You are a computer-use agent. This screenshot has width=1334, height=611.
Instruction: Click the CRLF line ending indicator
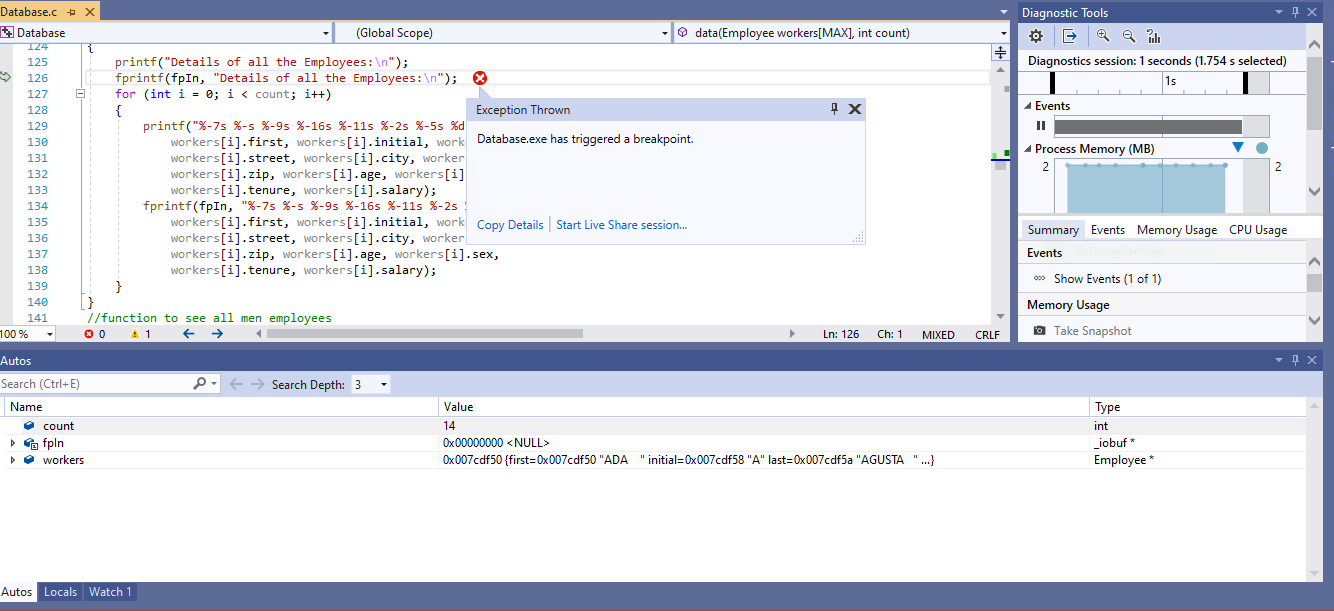click(987, 335)
